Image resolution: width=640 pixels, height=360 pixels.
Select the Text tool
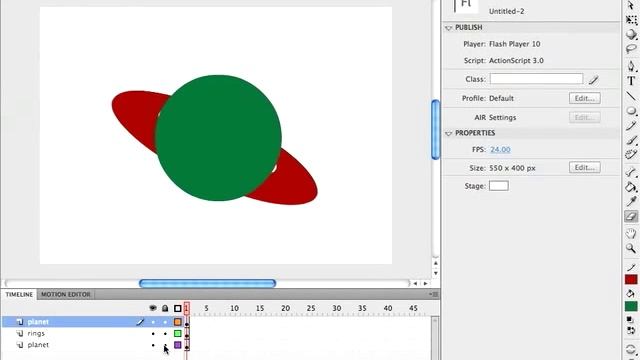tap(631, 81)
